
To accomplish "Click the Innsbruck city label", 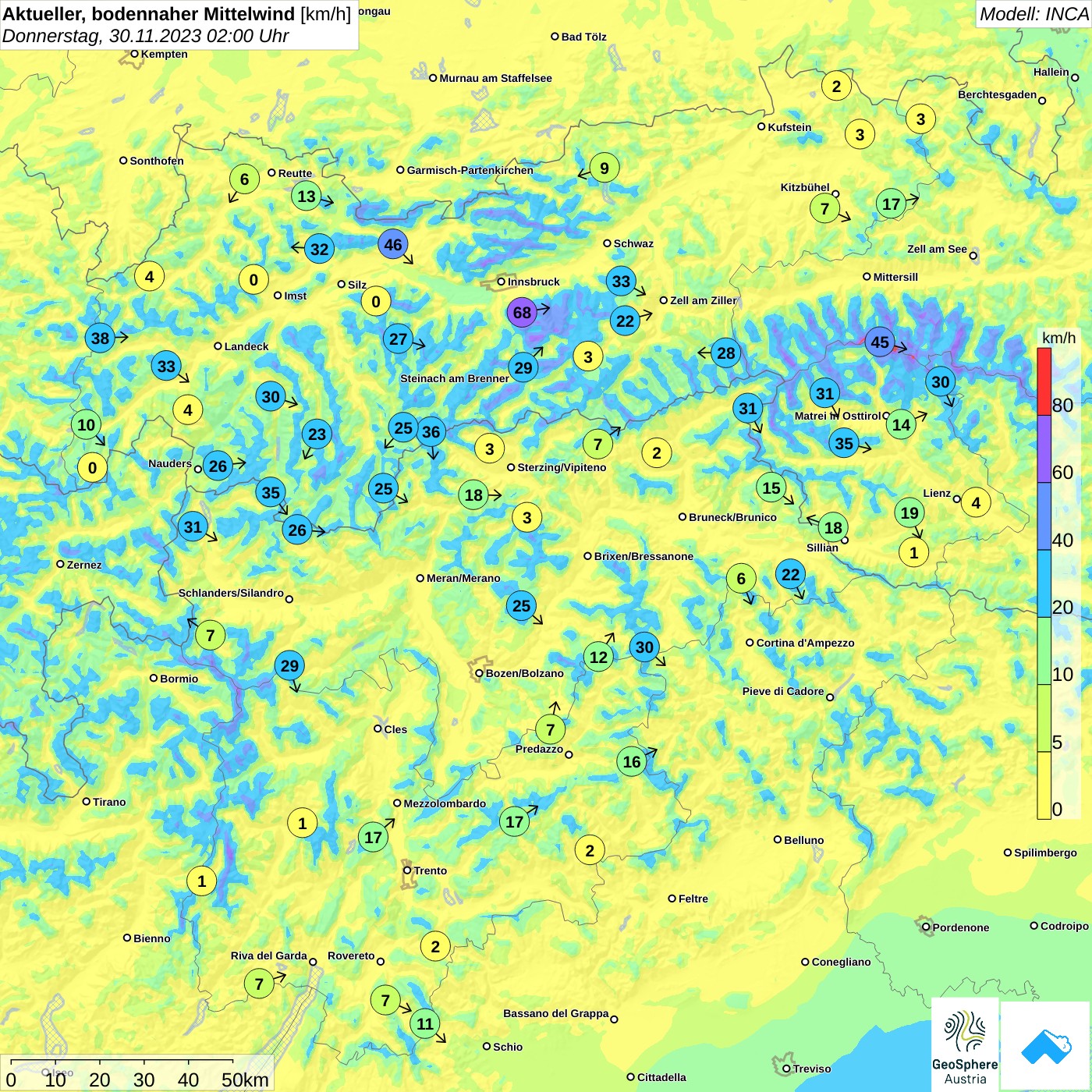I will pos(534,282).
